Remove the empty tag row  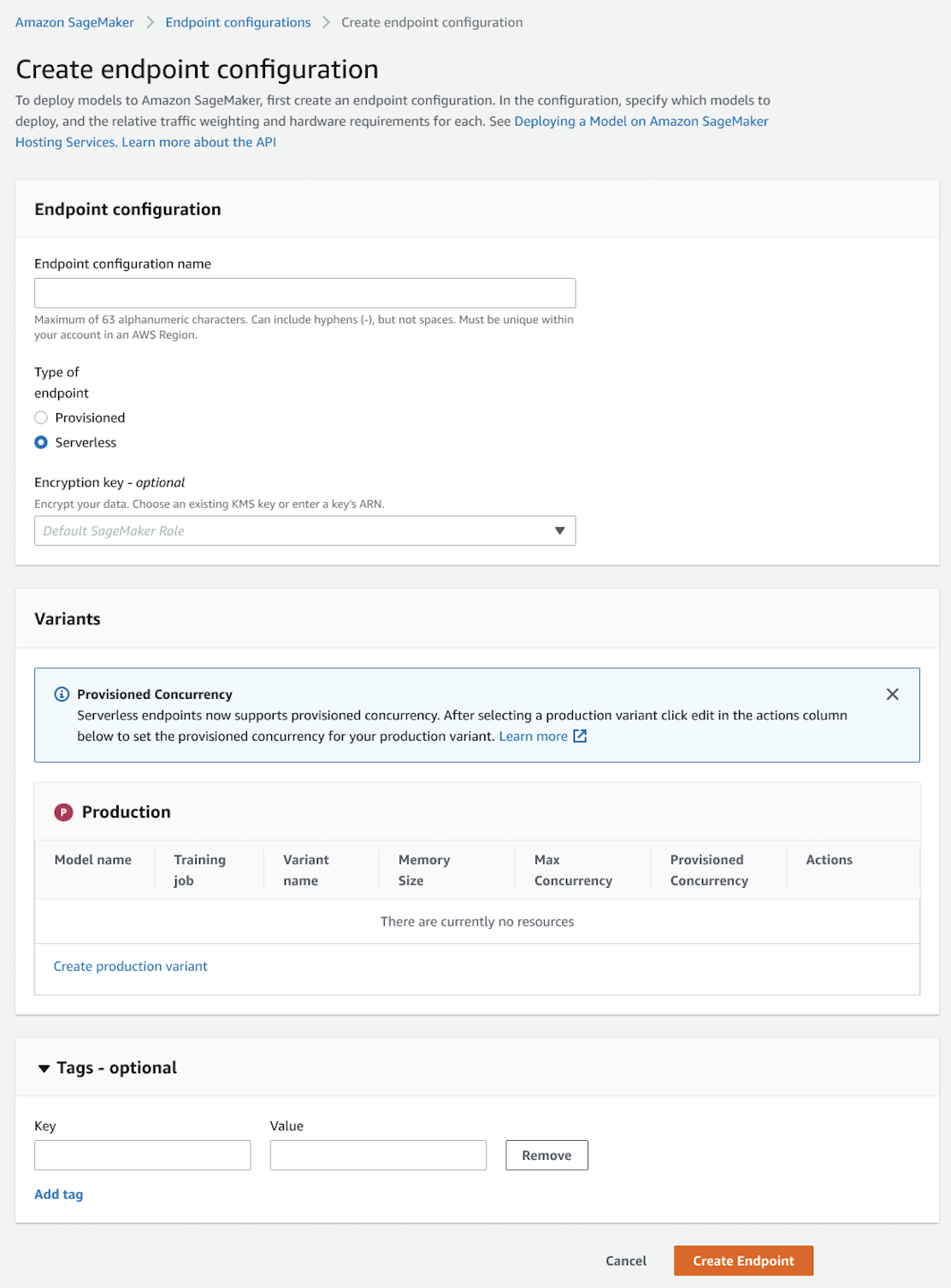tap(546, 1155)
